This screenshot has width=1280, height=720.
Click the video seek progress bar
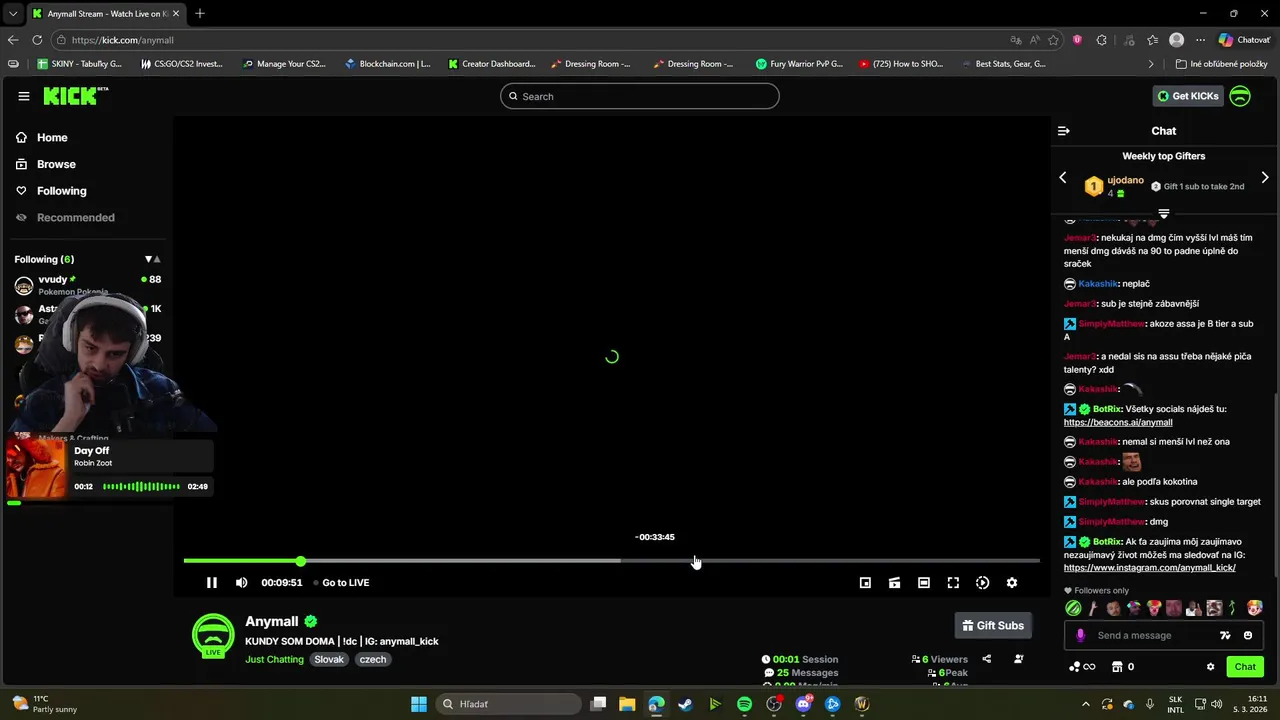(x=612, y=561)
